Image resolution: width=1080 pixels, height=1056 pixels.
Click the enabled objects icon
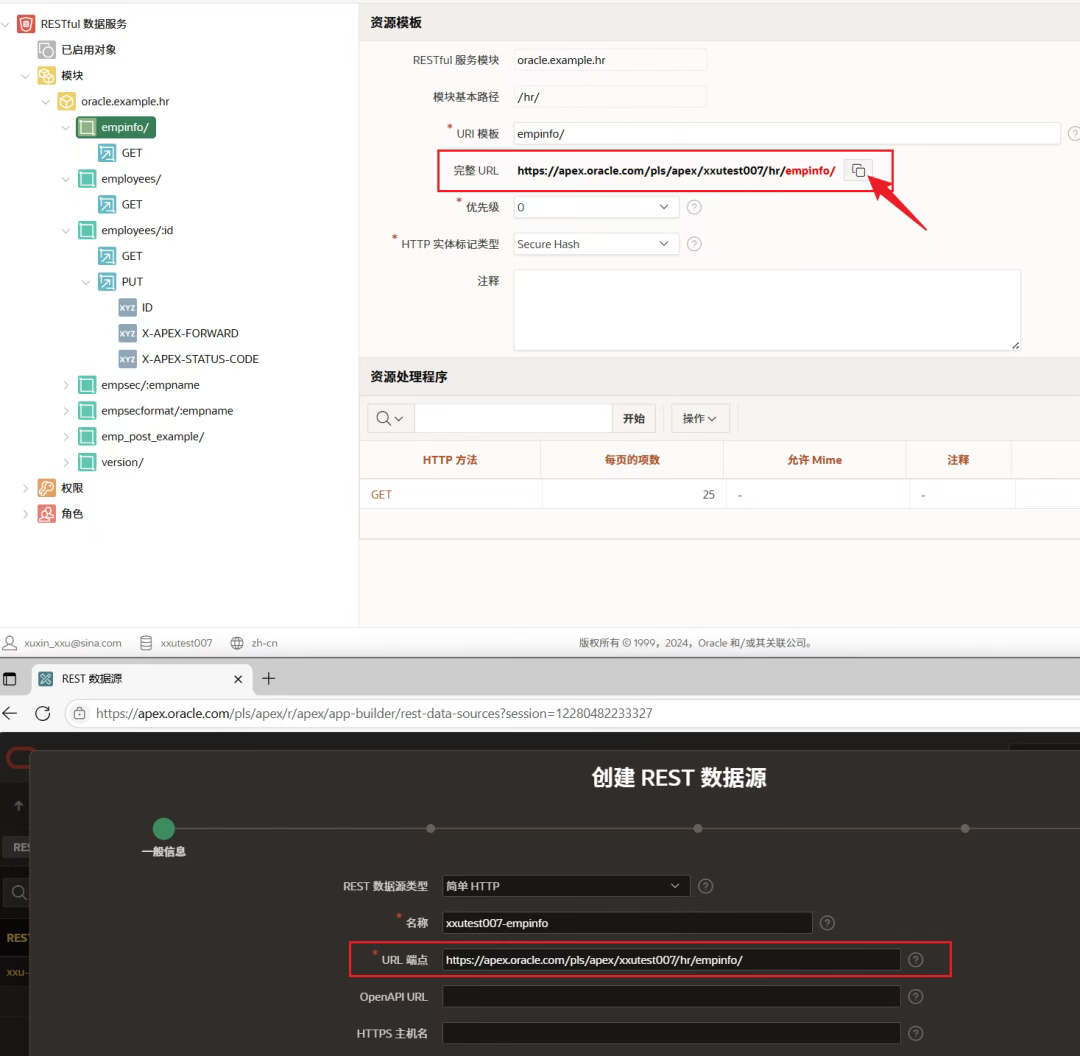click(46, 50)
